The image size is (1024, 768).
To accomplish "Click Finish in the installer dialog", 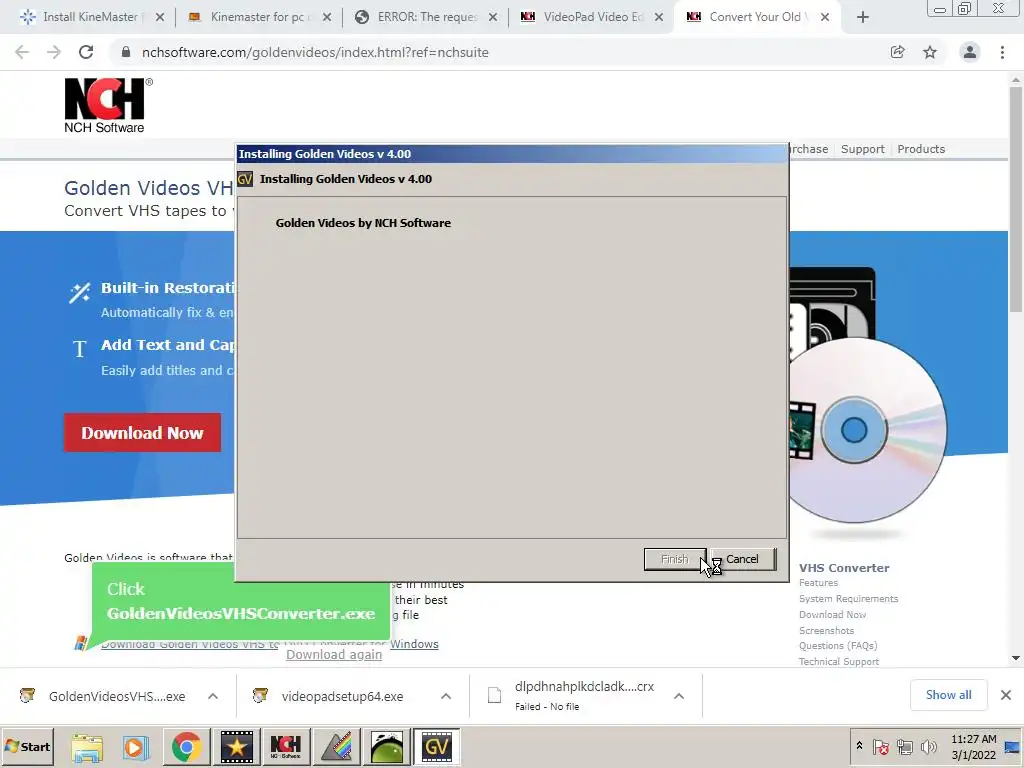I will (x=675, y=559).
